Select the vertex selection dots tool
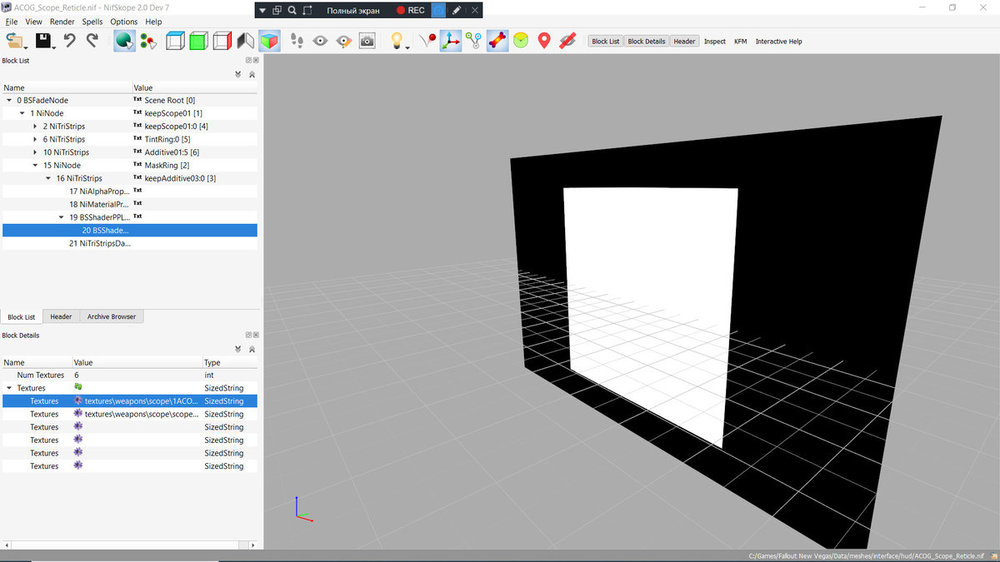 click(149, 41)
